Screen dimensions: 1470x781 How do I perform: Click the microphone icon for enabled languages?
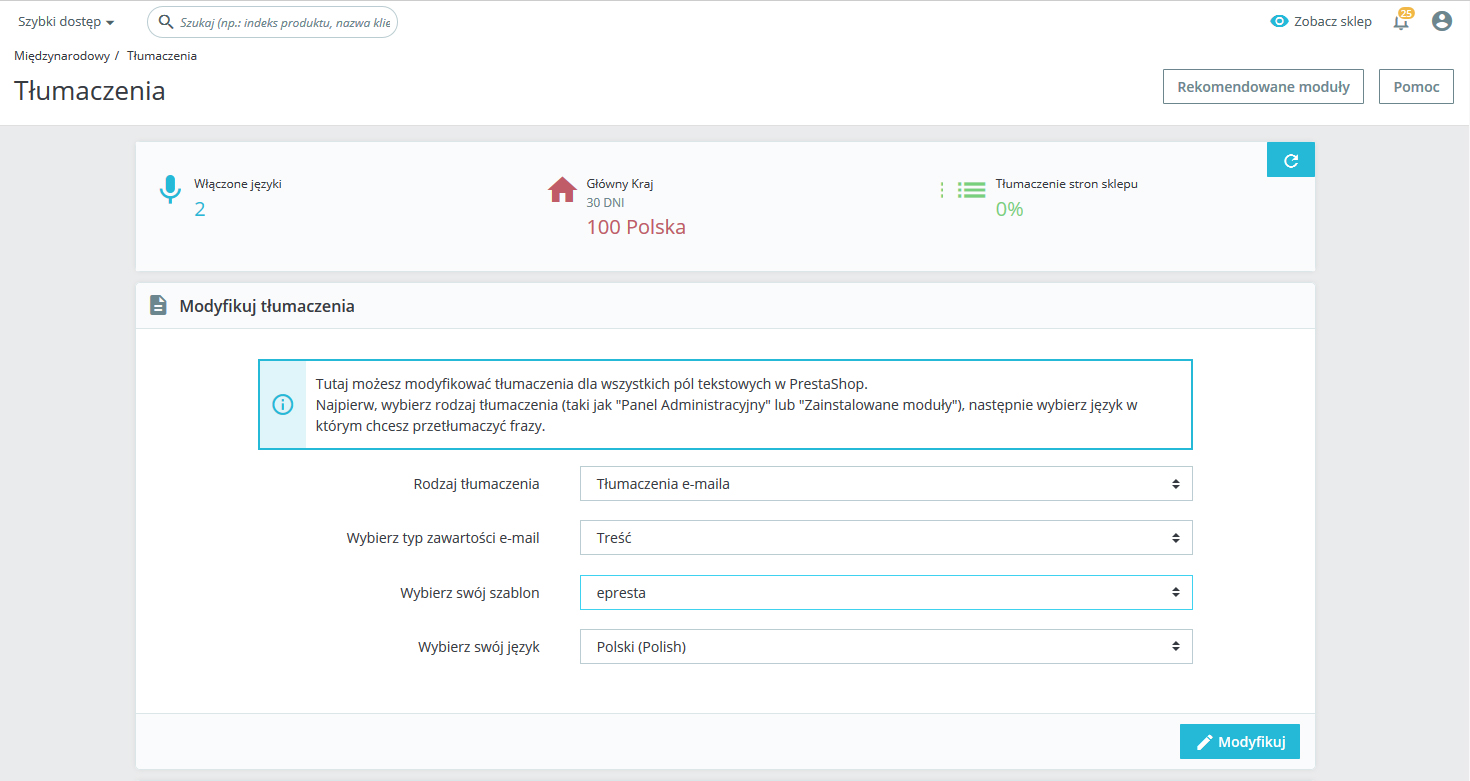click(170, 190)
